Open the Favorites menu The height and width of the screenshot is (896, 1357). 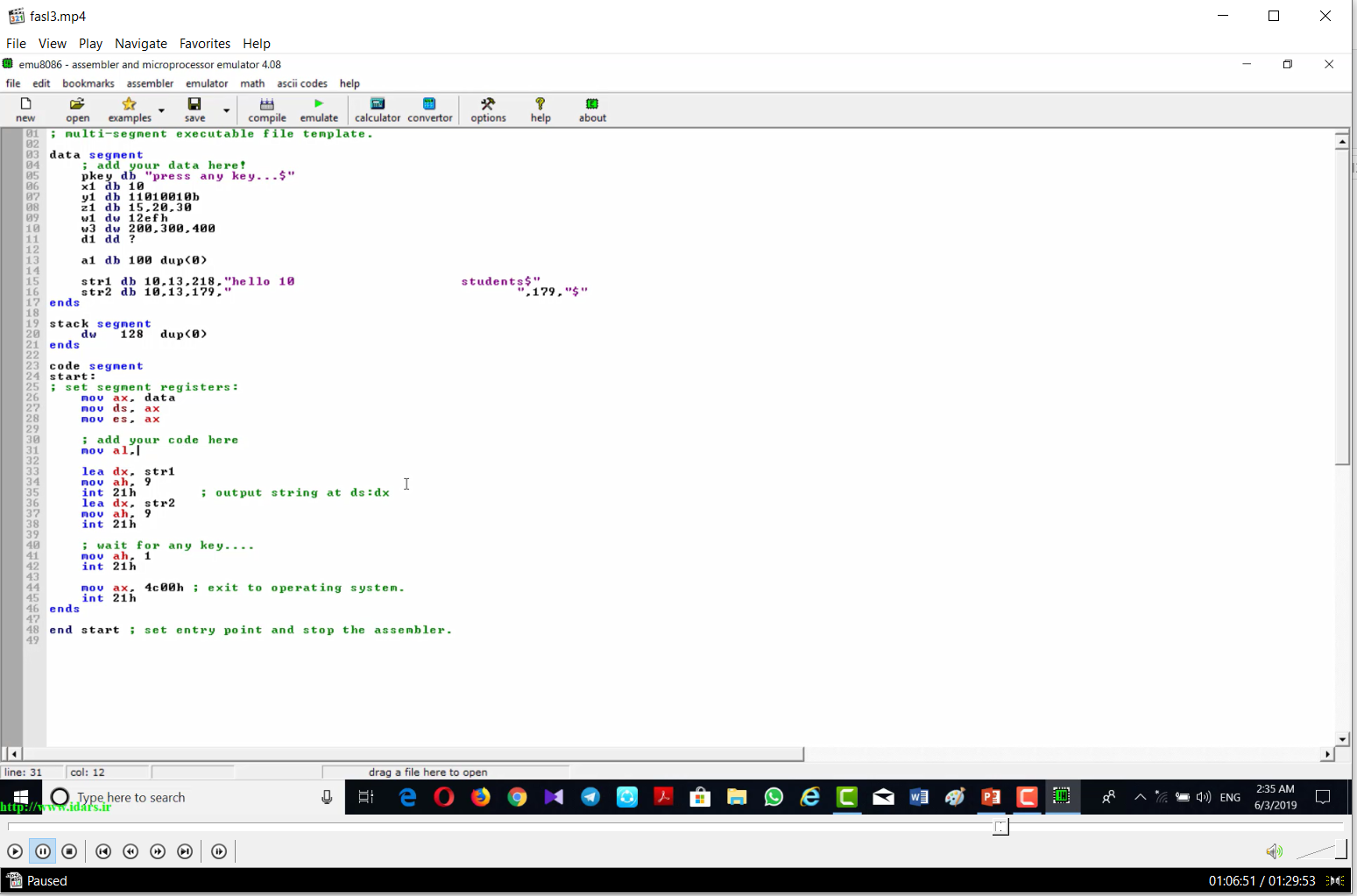click(x=205, y=44)
